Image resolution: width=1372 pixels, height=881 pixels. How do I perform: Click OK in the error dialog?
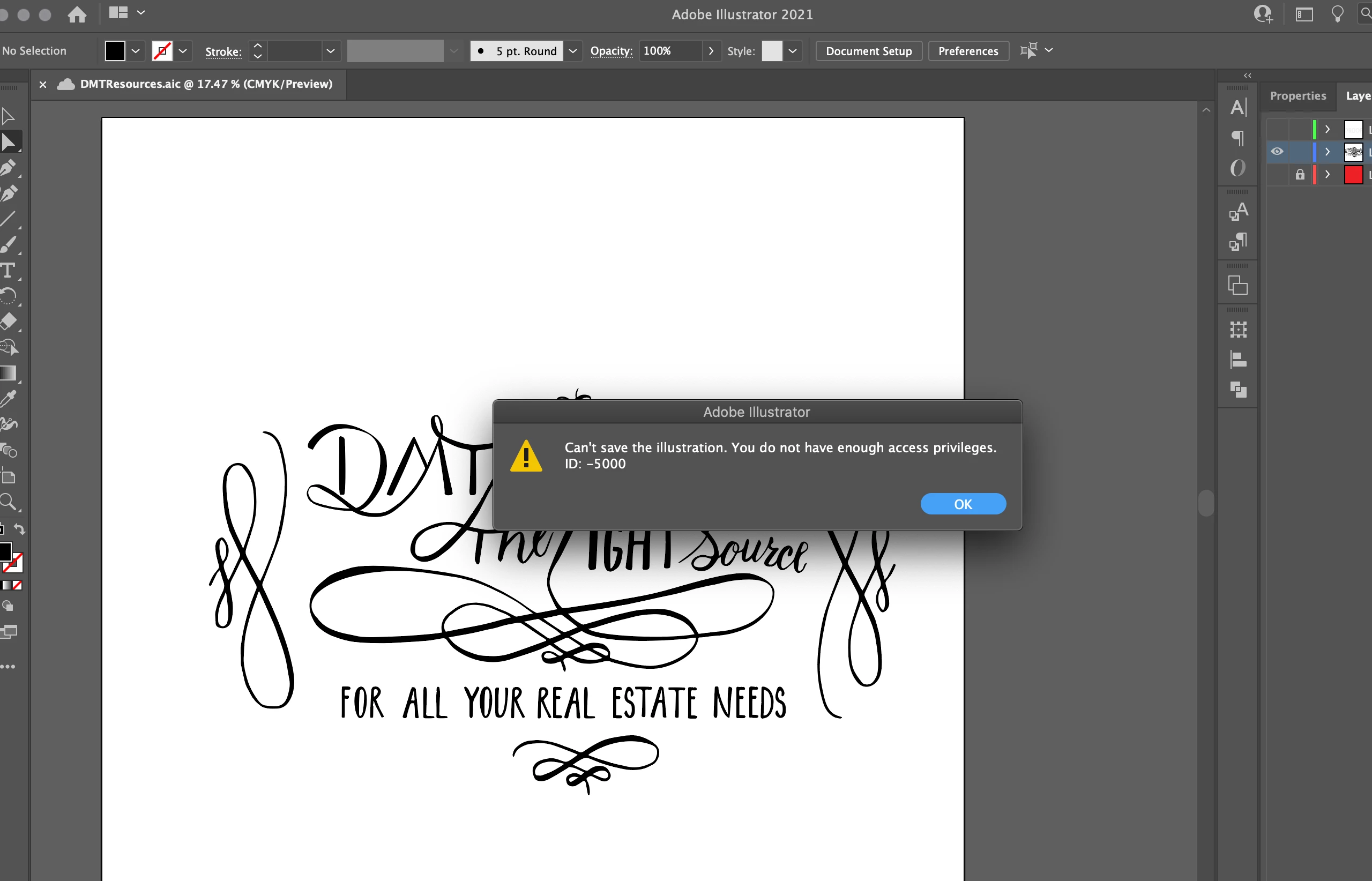963,504
